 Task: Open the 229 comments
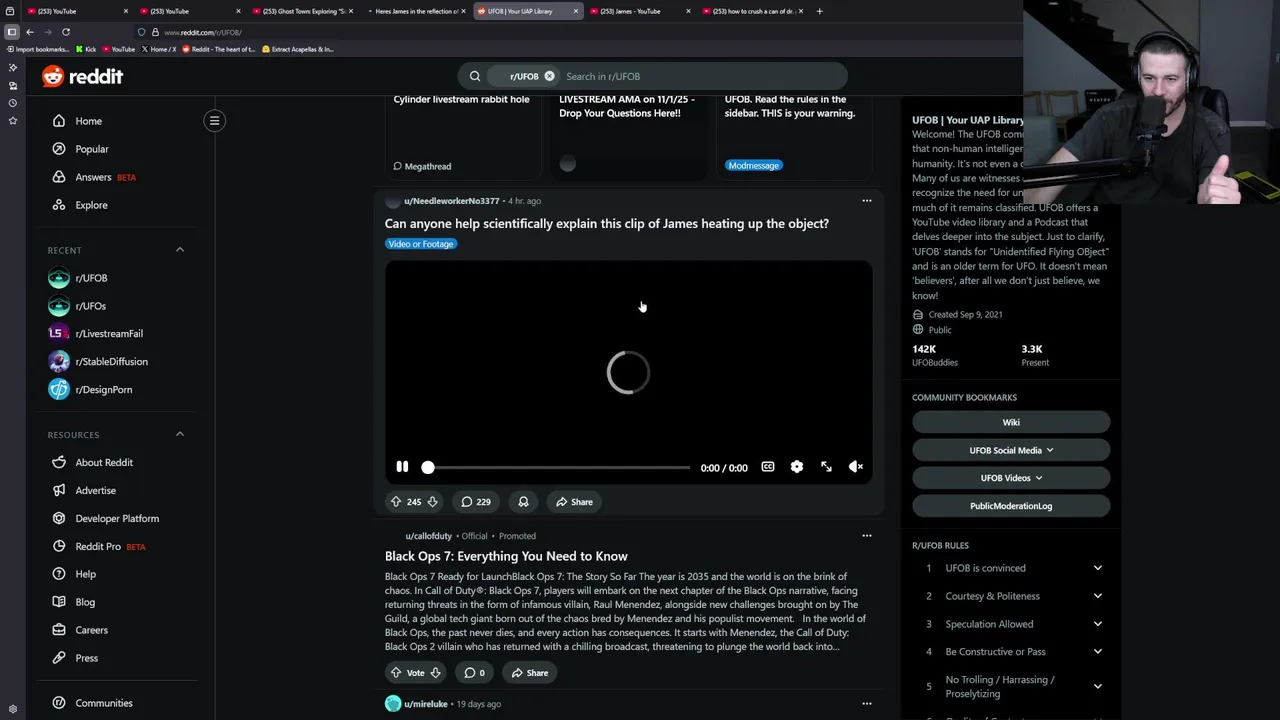pyautogui.click(x=476, y=502)
